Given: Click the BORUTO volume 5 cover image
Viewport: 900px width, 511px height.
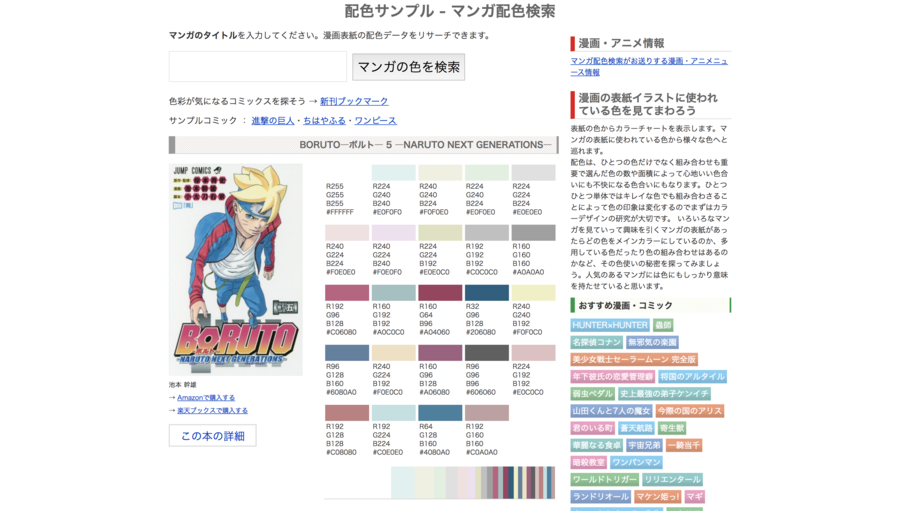Looking at the screenshot, I should (235, 270).
